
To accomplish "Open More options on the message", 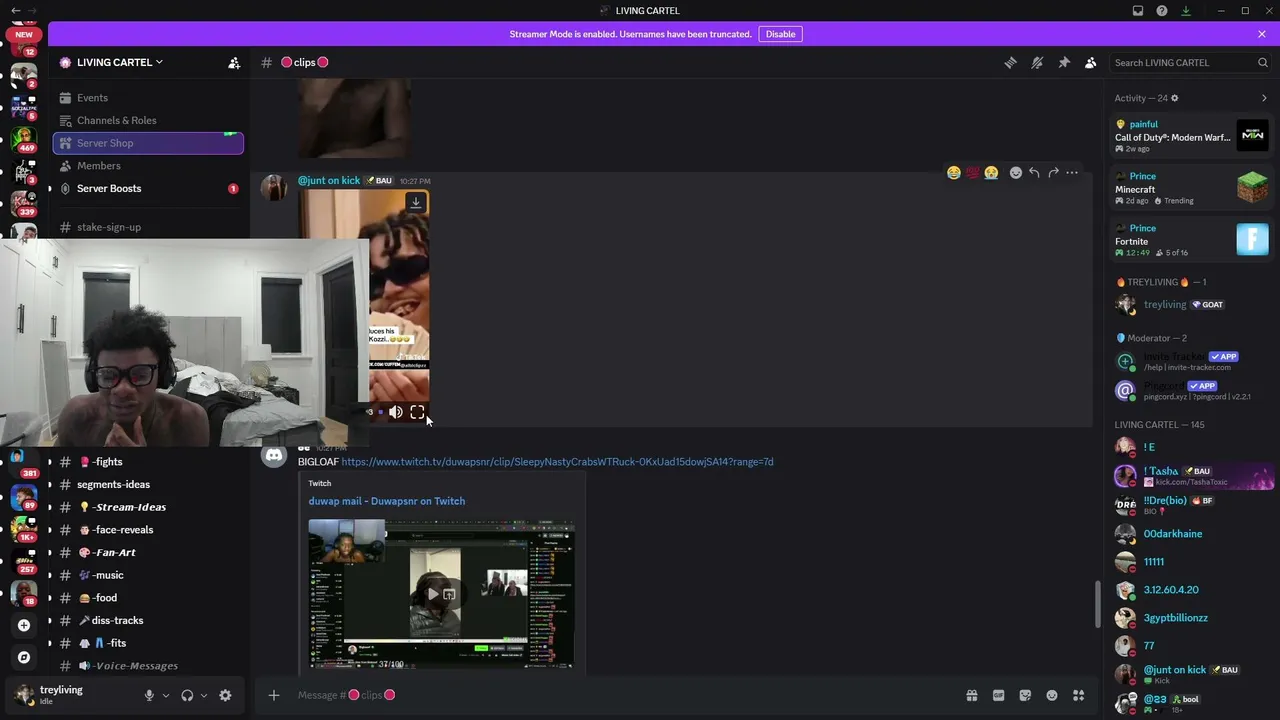I will click(1072, 173).
